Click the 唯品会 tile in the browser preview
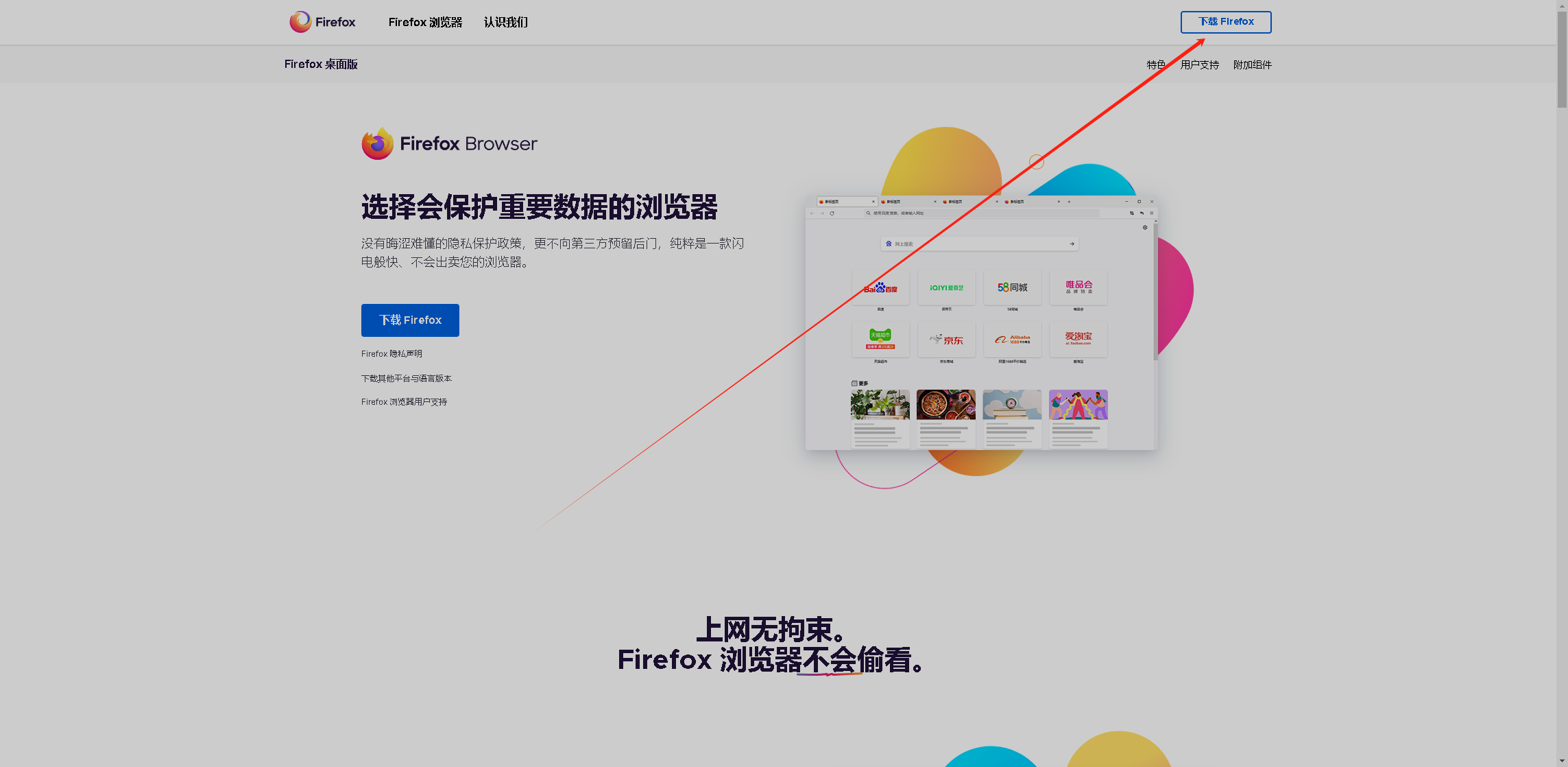 [1078, 288]
